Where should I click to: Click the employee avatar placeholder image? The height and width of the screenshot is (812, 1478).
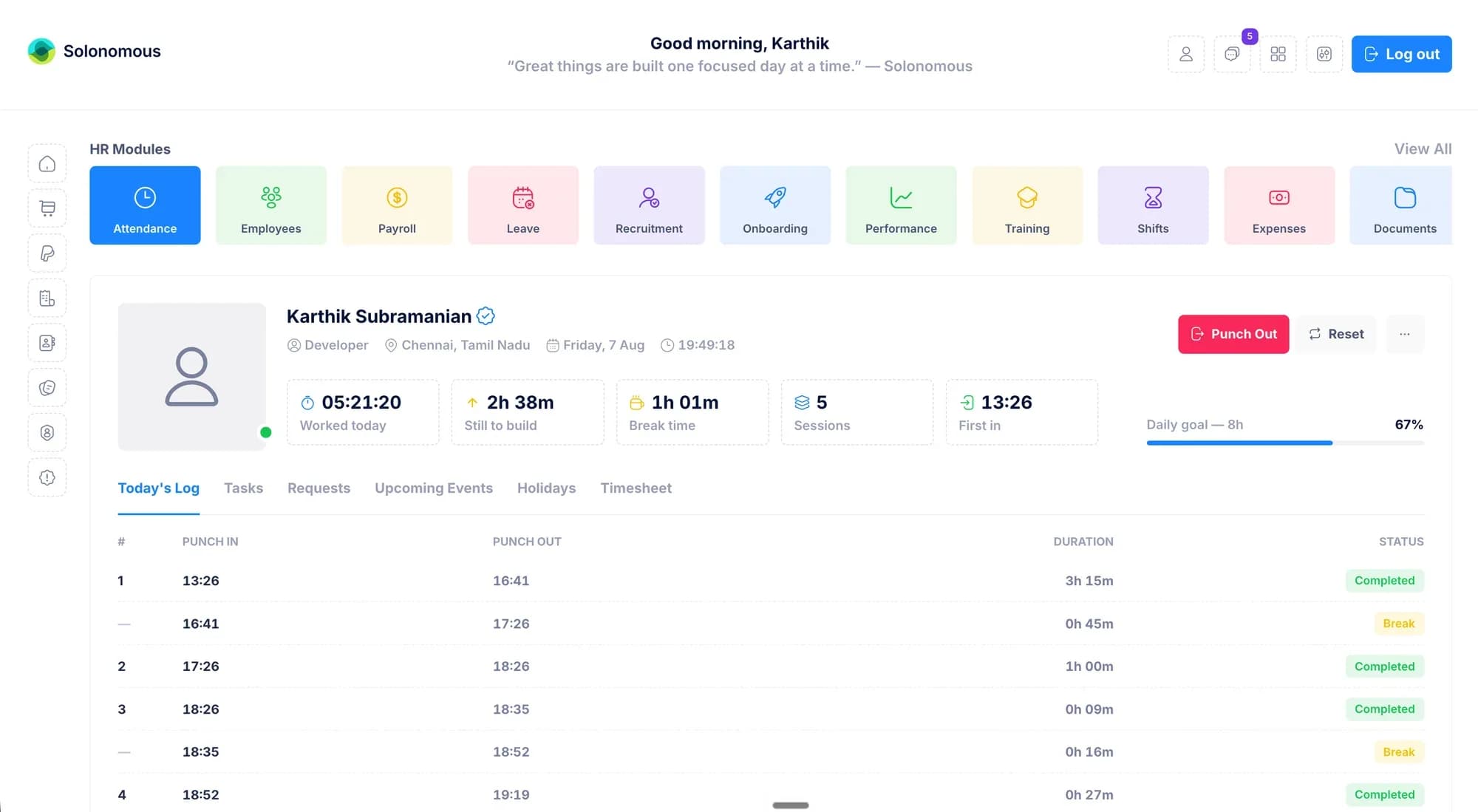tap(192, 377)
